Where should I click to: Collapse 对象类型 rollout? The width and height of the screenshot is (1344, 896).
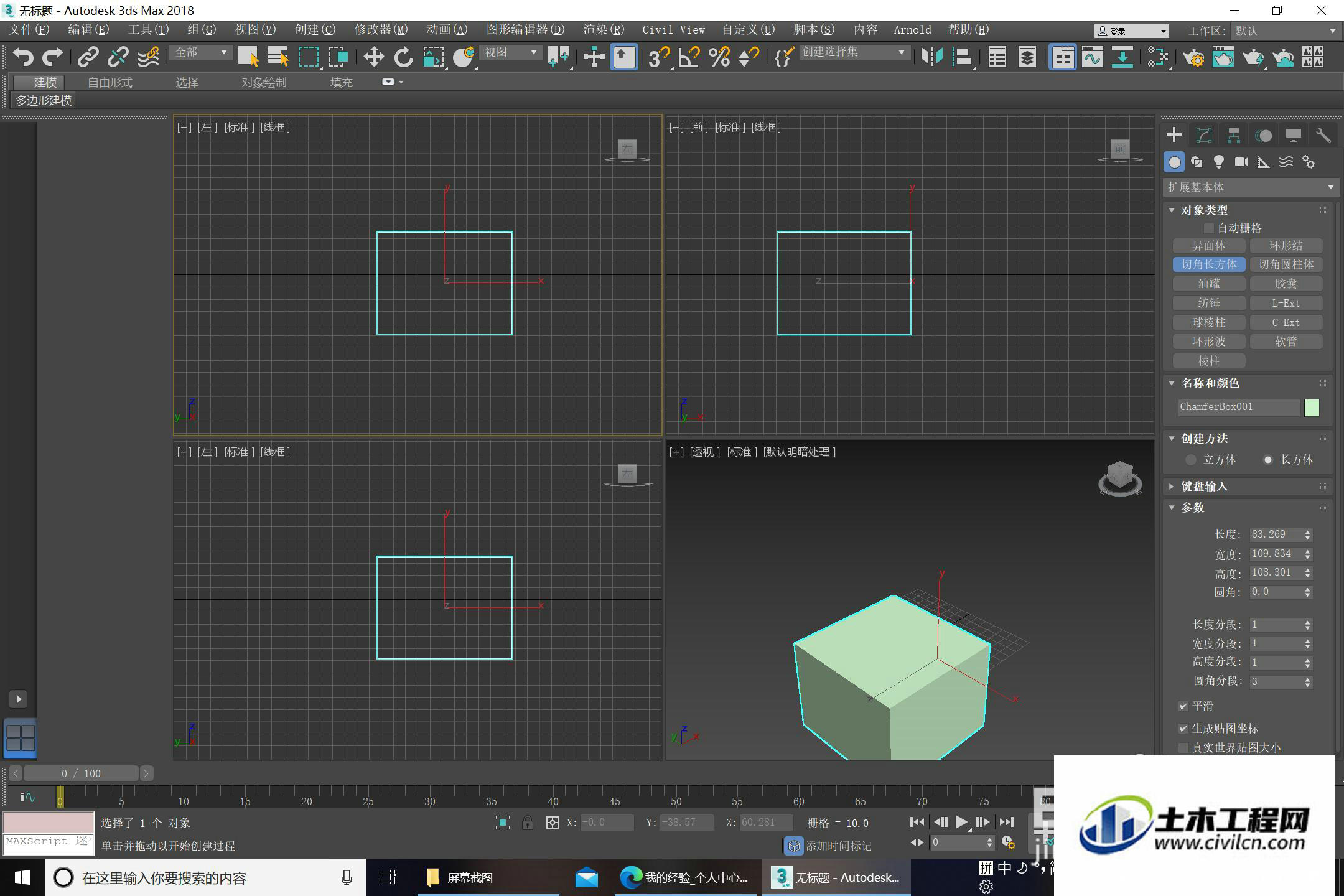coord(1203,210)
